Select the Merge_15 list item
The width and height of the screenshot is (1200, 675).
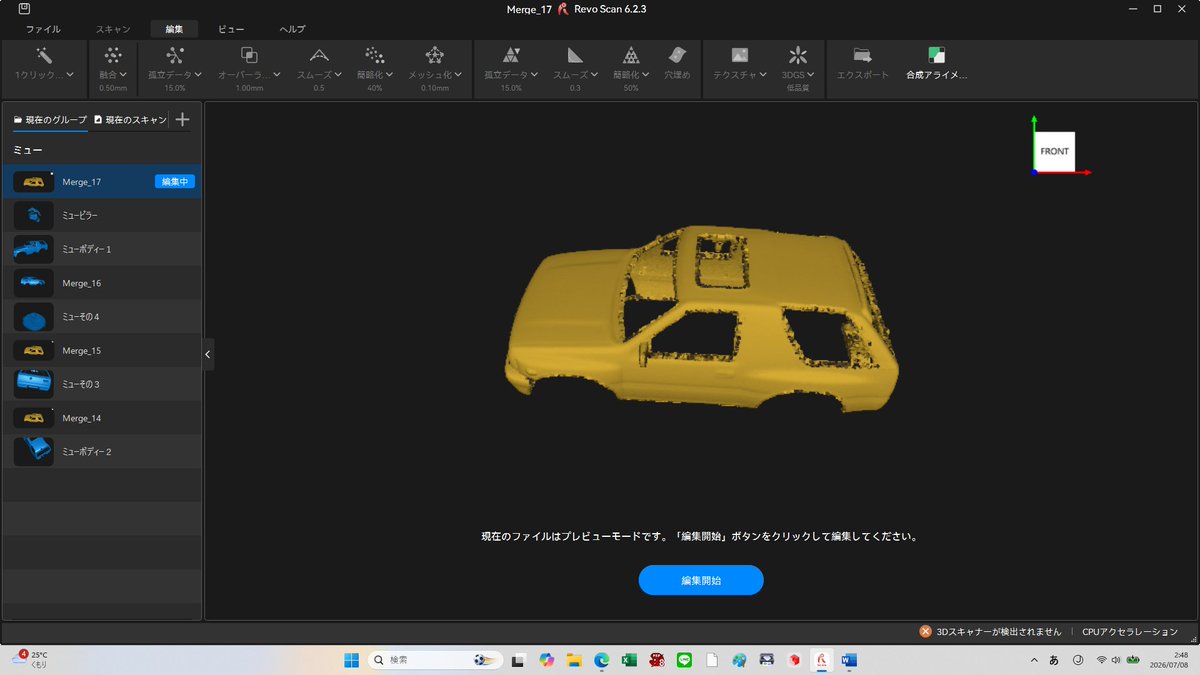102,351
